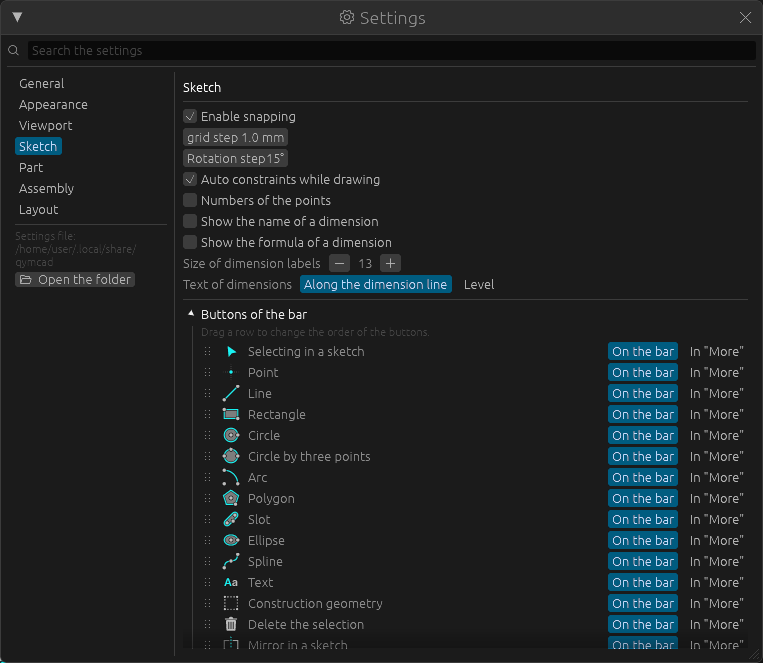
Task: Set Line to In "More"
Action: pos(716,393)
